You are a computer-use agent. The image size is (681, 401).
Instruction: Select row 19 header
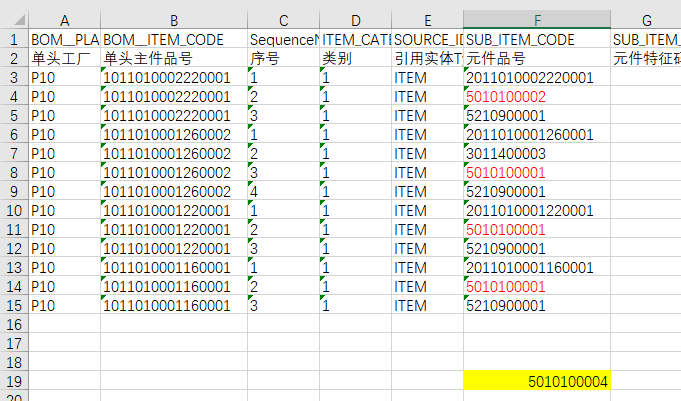coord(14,381)
